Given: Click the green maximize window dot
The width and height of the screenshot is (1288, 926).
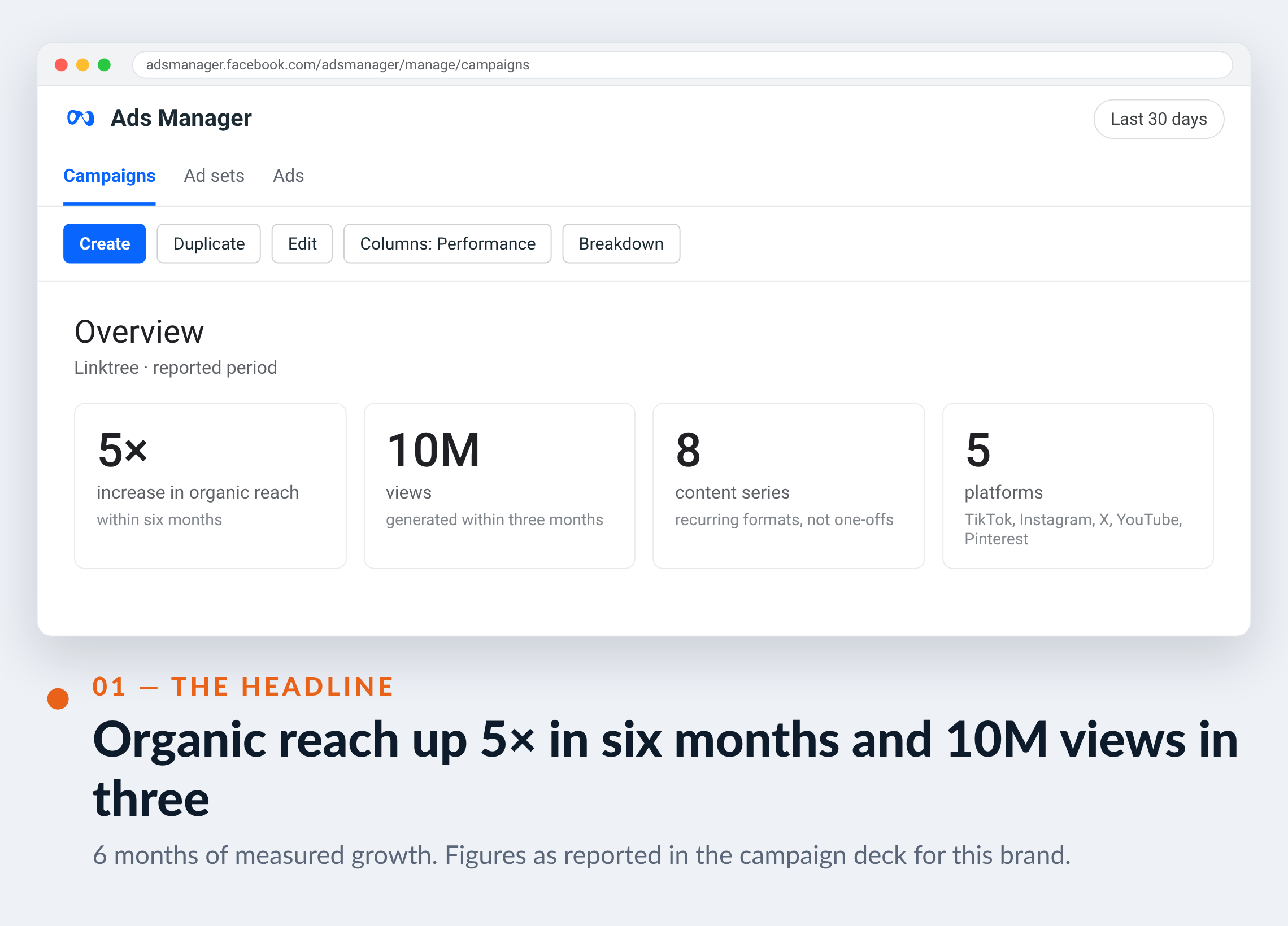Looking at the screenshot, I should pos(104,65).
